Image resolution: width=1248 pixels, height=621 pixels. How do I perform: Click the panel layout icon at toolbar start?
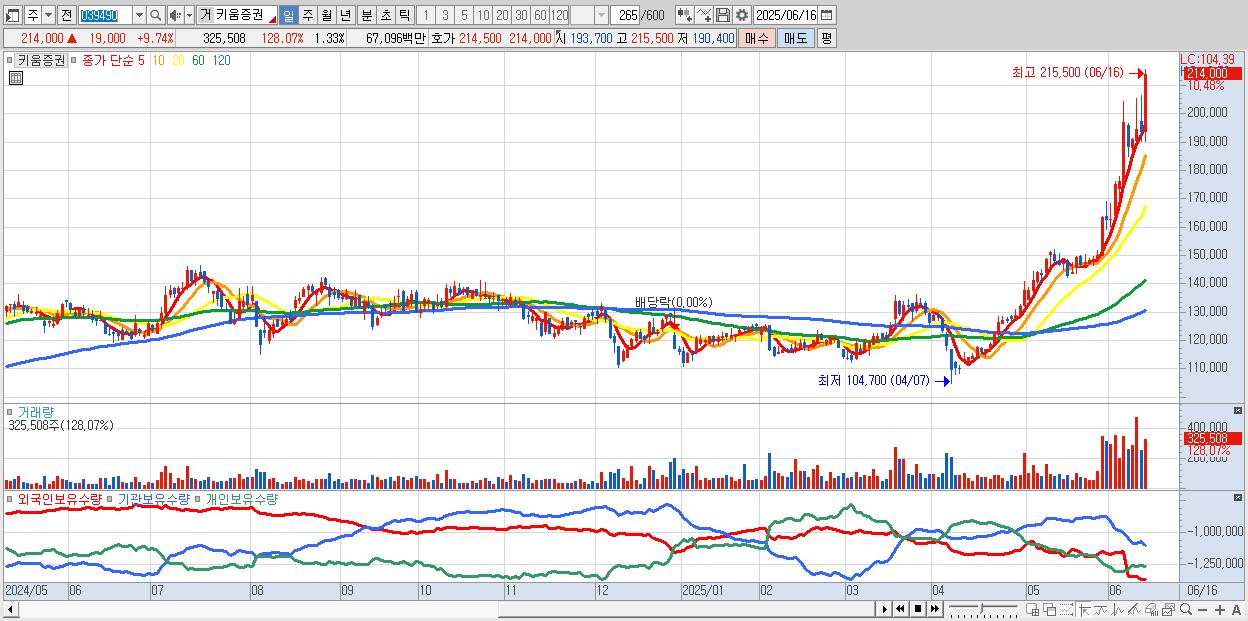[13, 15]
